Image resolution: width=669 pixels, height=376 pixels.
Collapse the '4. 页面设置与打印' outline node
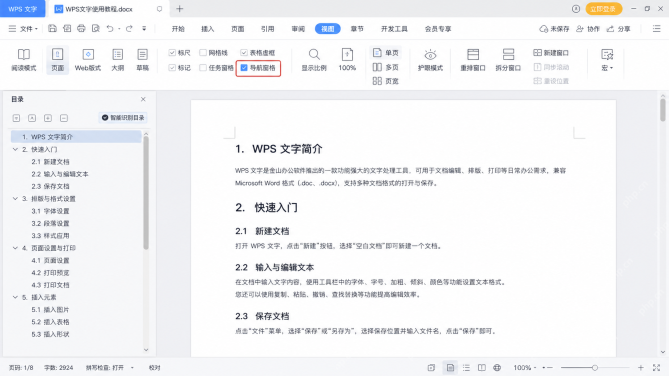click(x=15, y=248)
